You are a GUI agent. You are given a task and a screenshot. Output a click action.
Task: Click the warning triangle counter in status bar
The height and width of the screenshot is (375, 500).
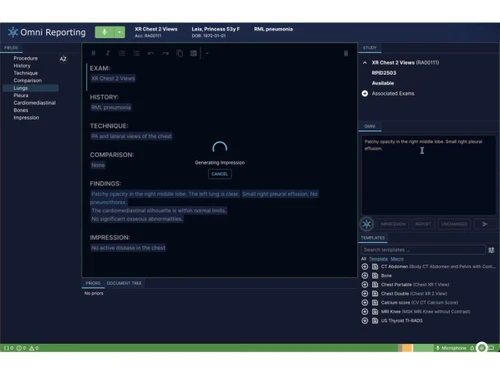[34, 348]
